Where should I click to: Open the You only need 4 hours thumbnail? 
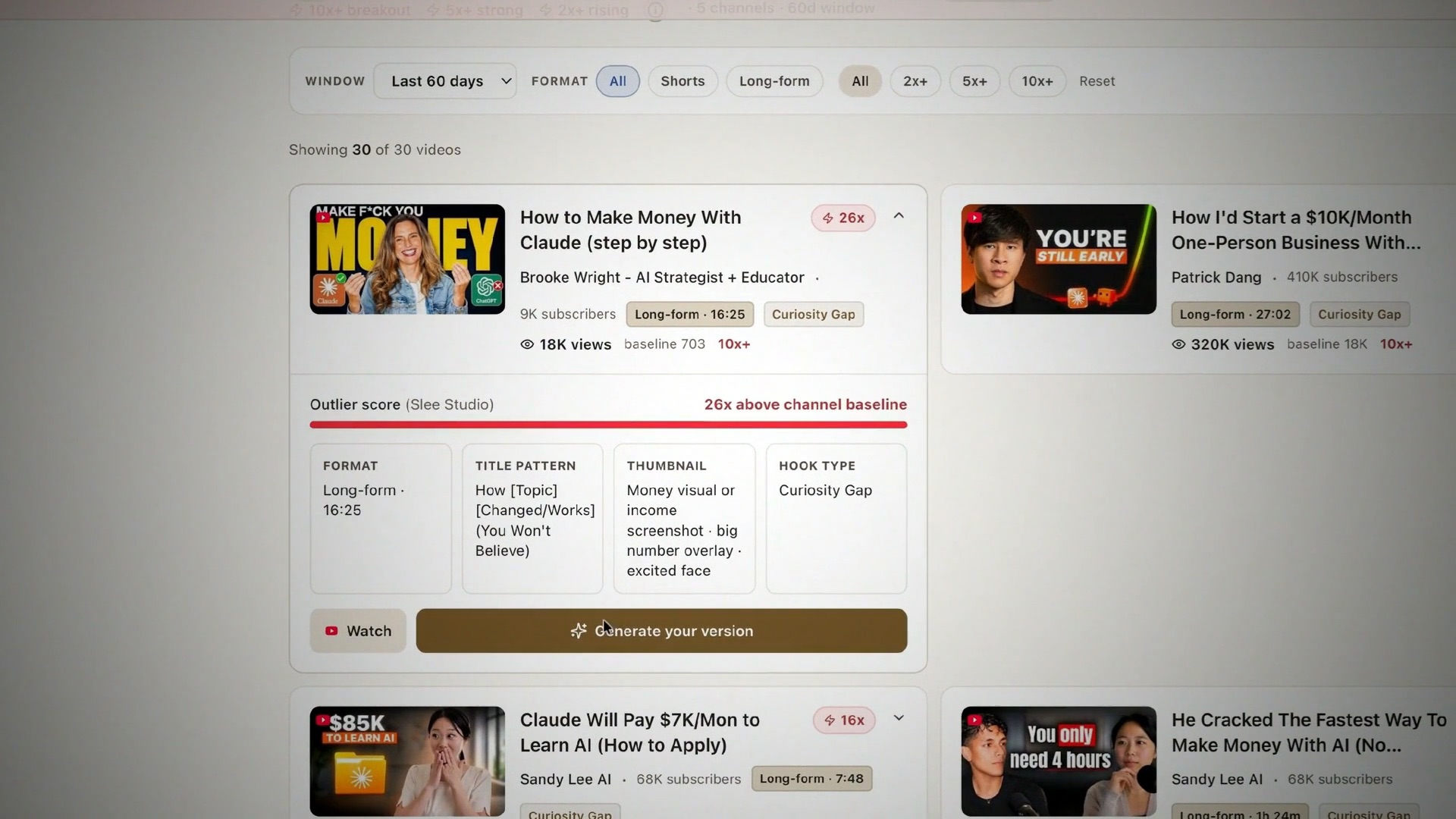[x=1059, y=761]
